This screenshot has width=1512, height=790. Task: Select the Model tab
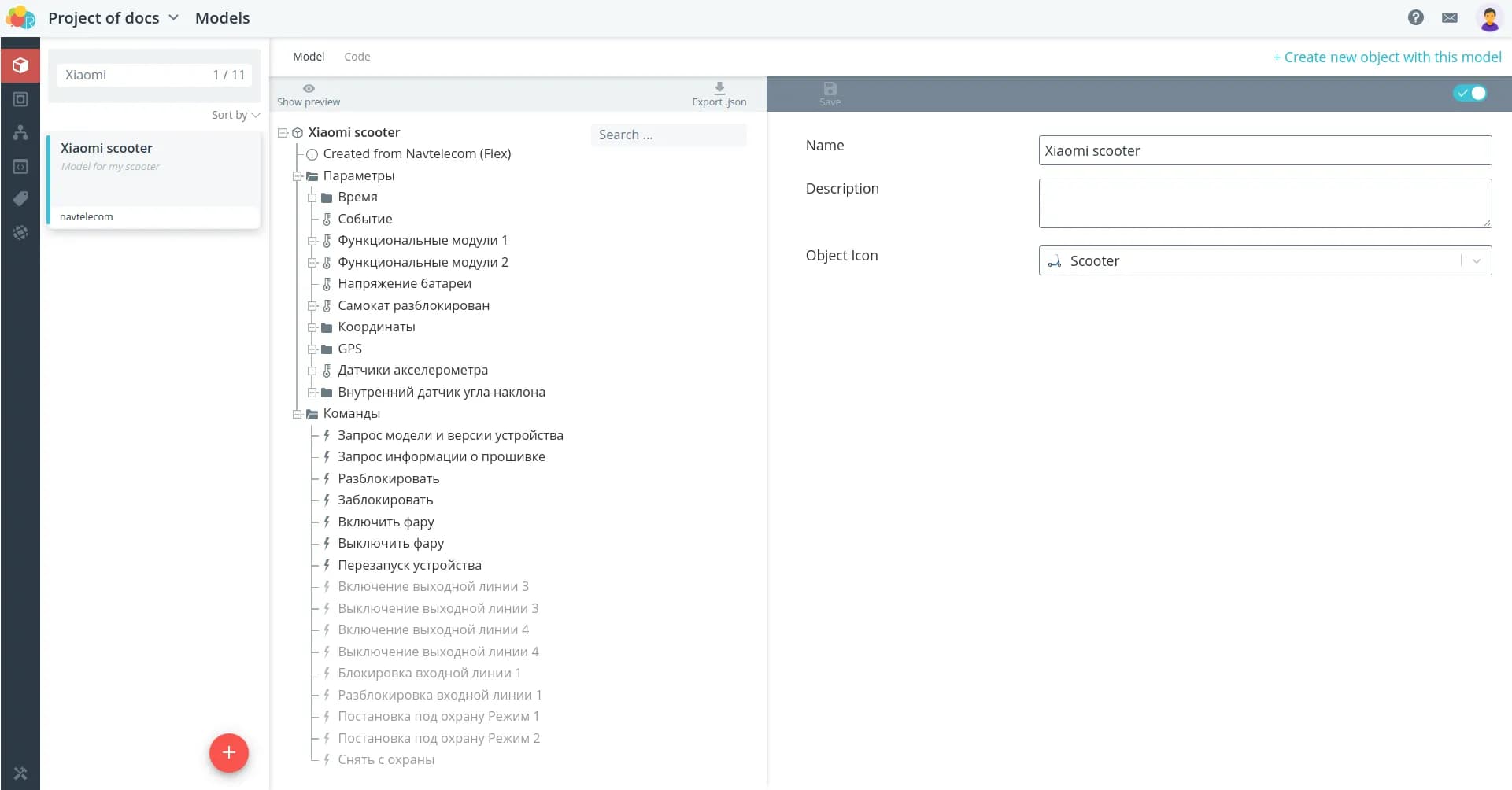pyautogui.click(x=308, y=57)
